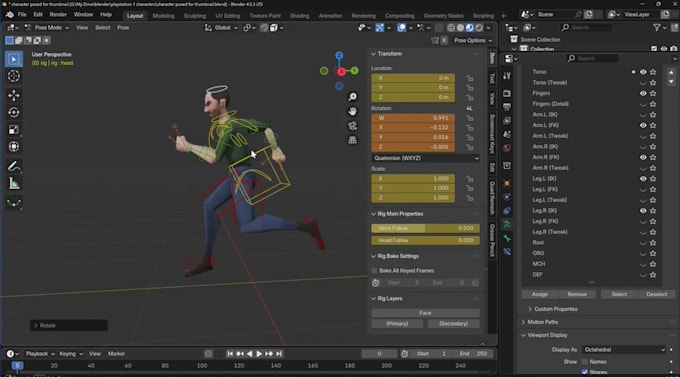The width and height of the screenshot is (680, 377).
Task: Open the Object properties tab icon
Action: click(507, 184)
